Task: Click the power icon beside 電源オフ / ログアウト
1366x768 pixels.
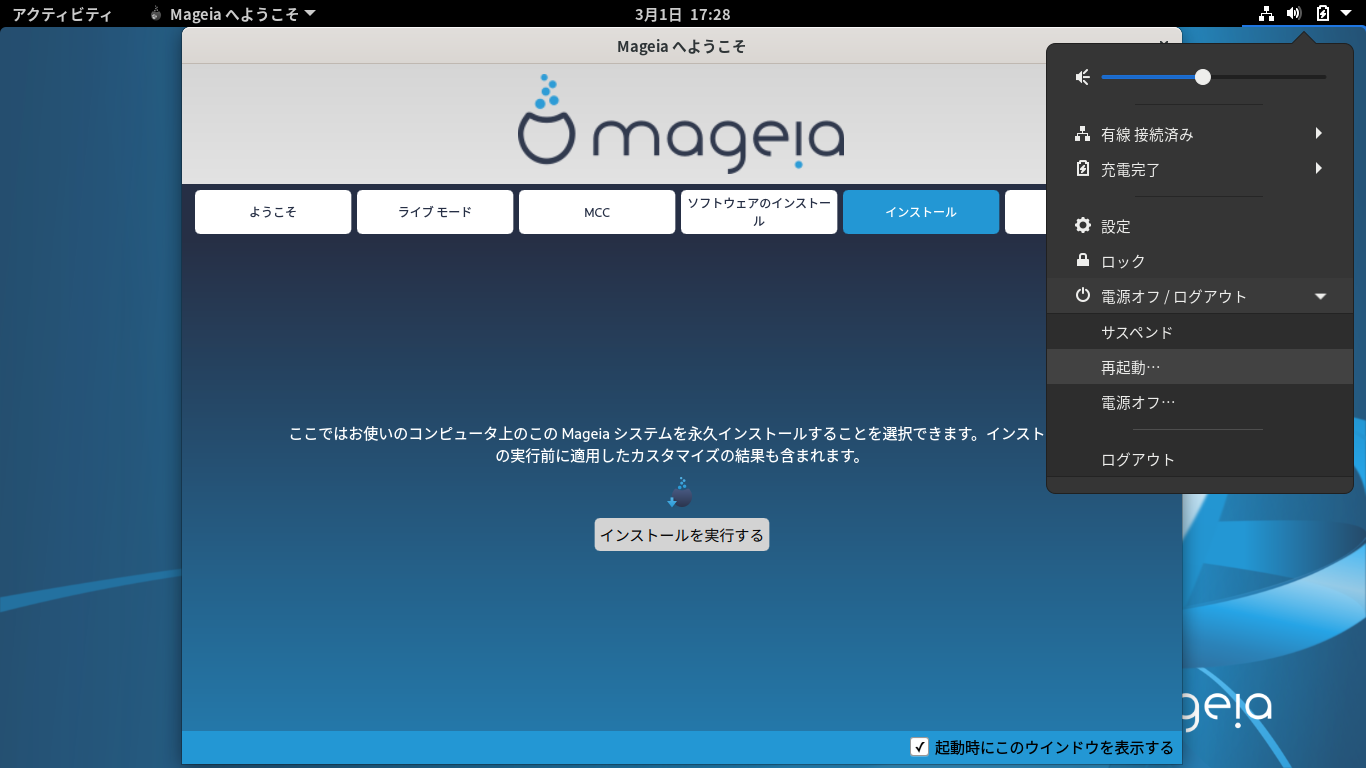Action: point(1082,295)
